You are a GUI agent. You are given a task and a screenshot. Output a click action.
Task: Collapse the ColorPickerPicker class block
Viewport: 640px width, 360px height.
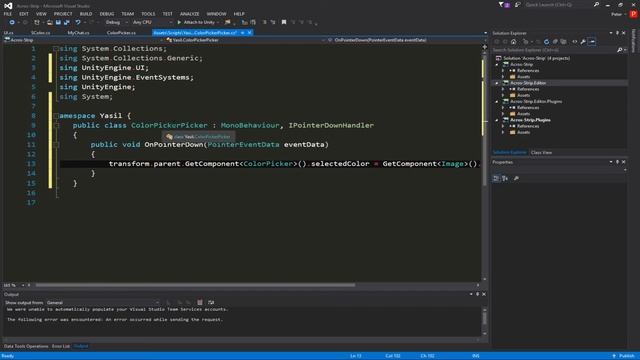click(x=56, y=125)
